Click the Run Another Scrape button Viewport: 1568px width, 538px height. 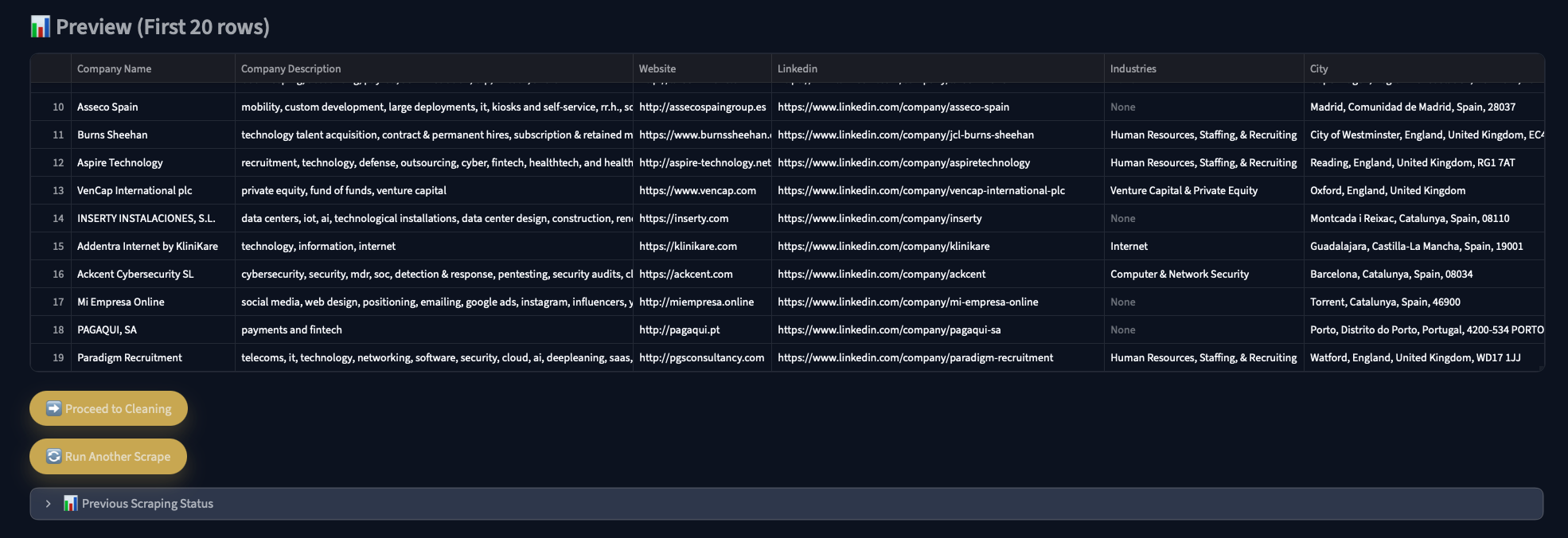[x=108, y=456]
